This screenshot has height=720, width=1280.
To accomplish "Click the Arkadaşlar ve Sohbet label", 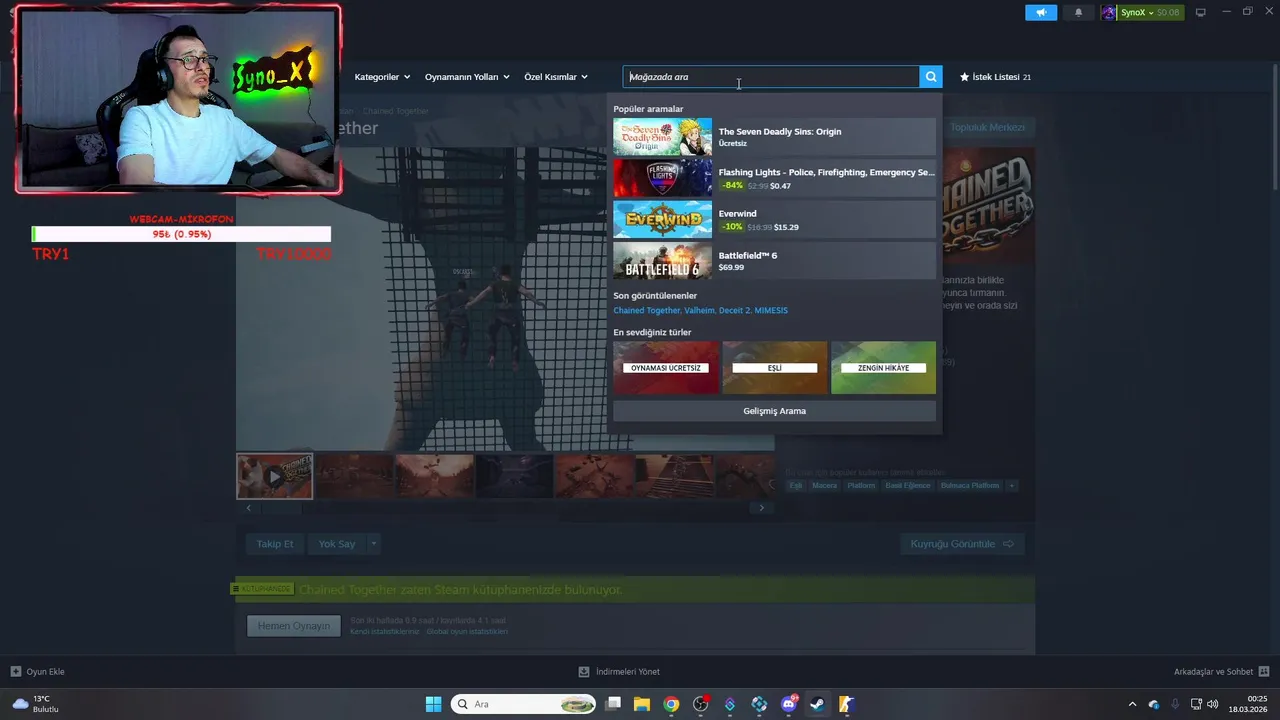I will [x=1213, y=671].
